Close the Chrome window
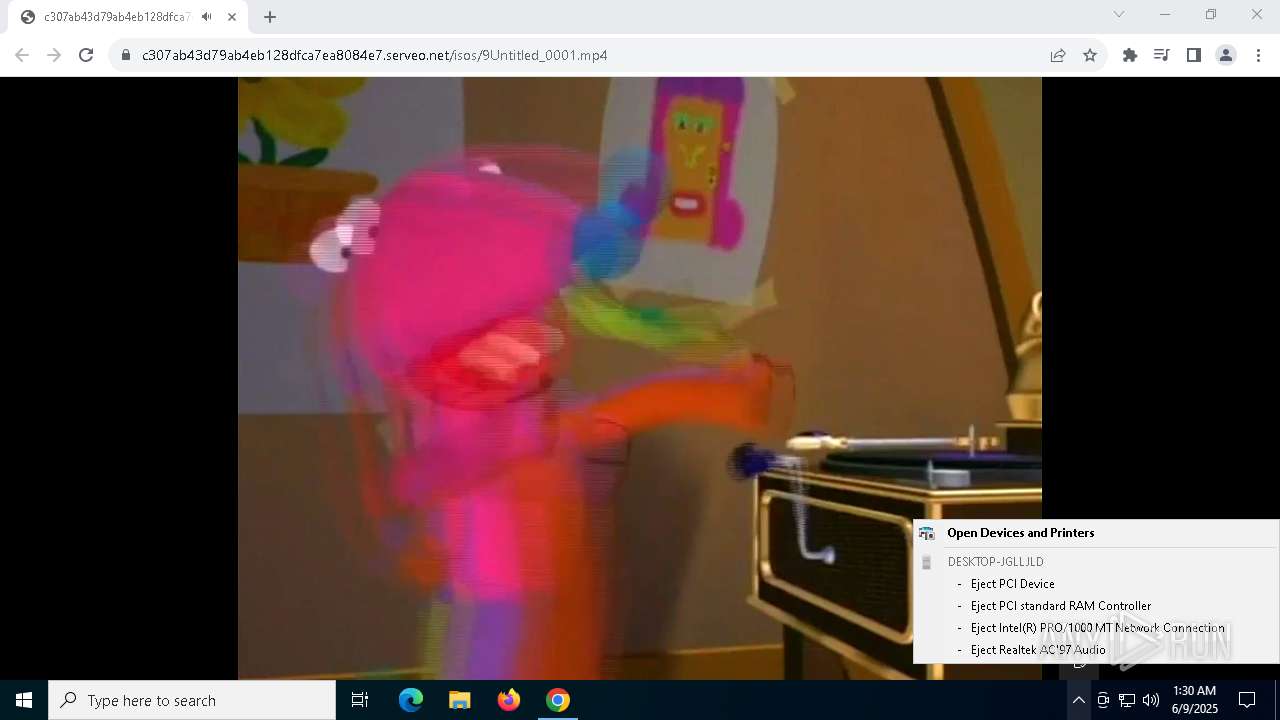 [x=1257, y=14]
